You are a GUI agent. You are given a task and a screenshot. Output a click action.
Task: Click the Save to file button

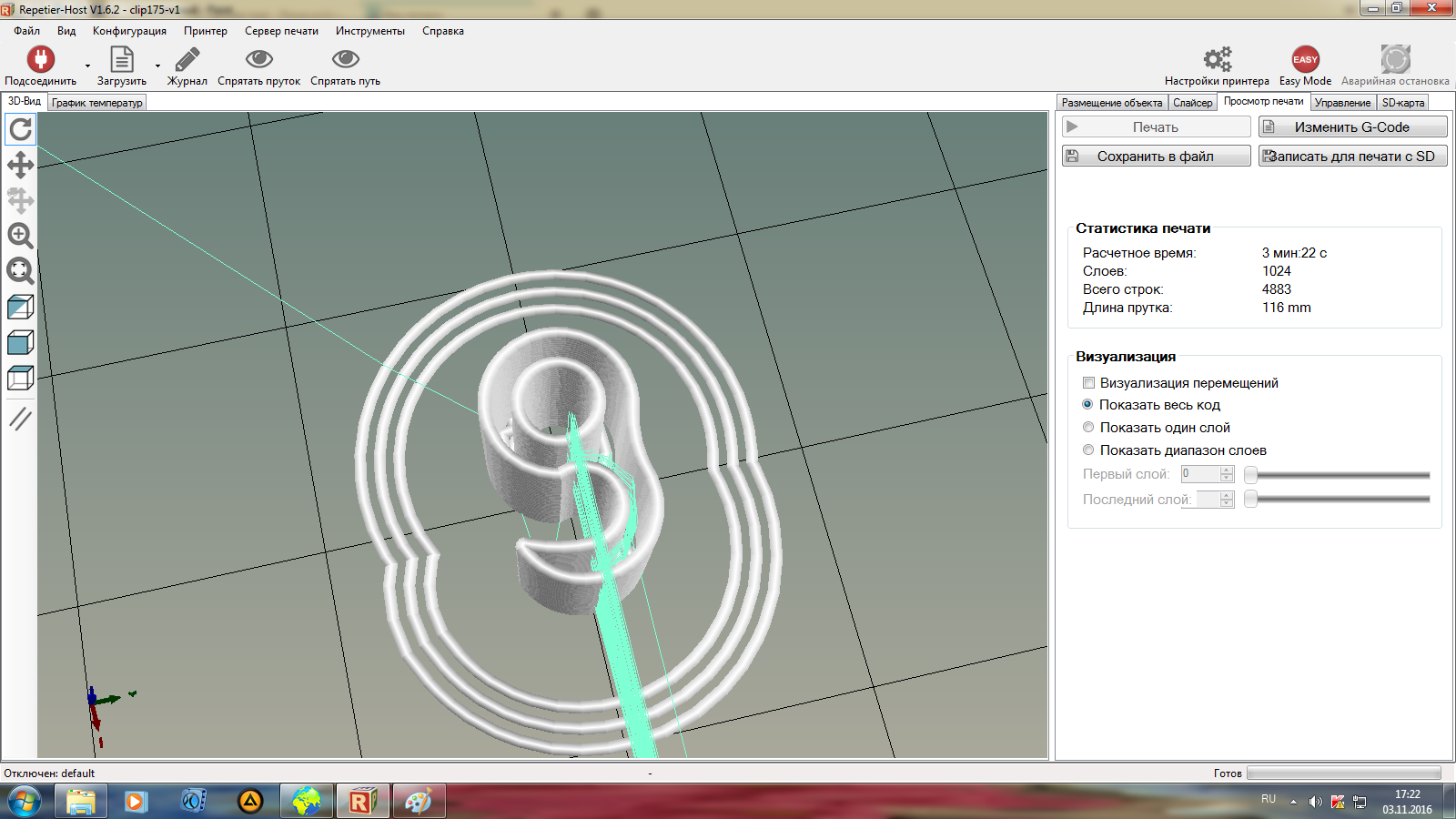tap(1156, 157)
